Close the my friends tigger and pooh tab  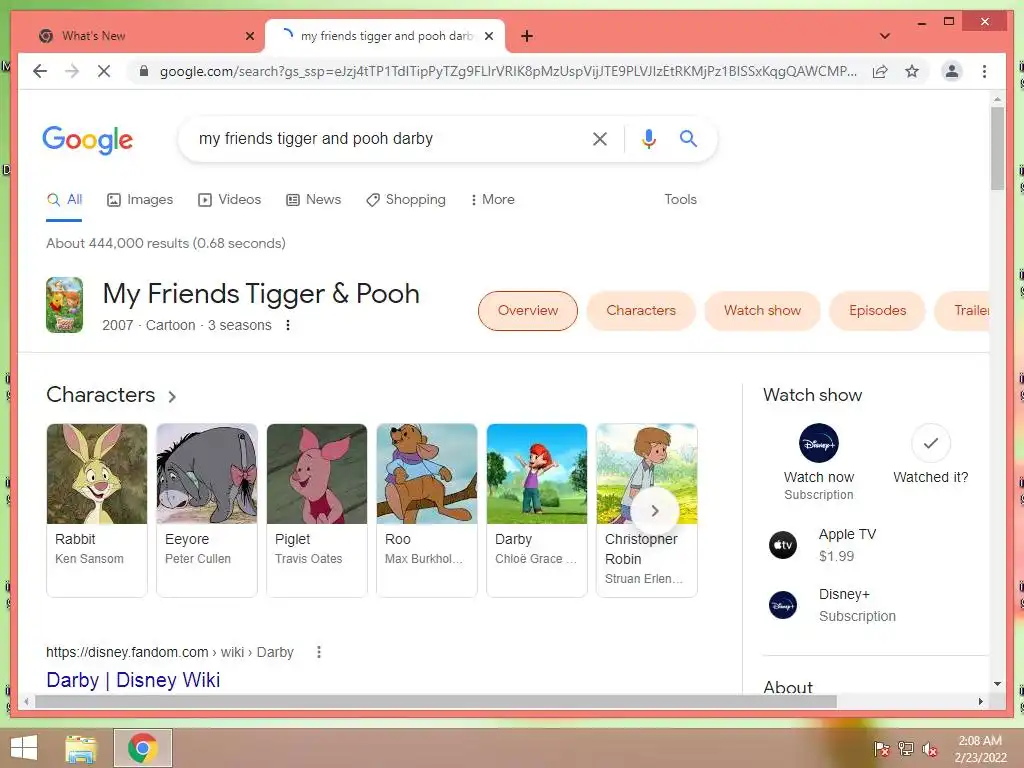(x=488, y=36)
